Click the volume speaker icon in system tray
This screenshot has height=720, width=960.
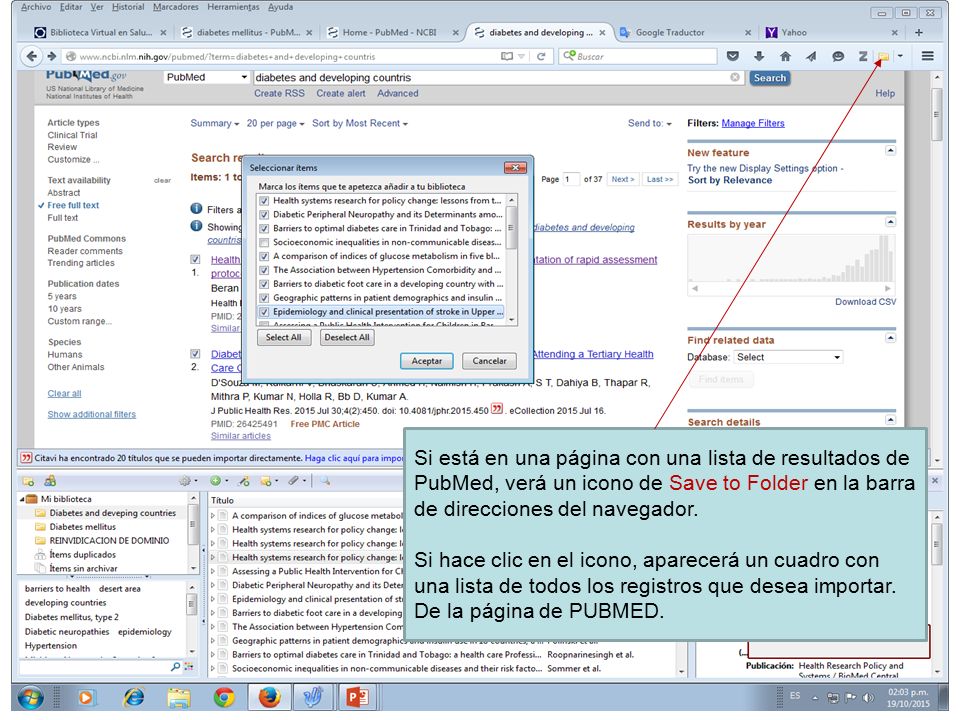pyautogui.click(x=868, y=697)
